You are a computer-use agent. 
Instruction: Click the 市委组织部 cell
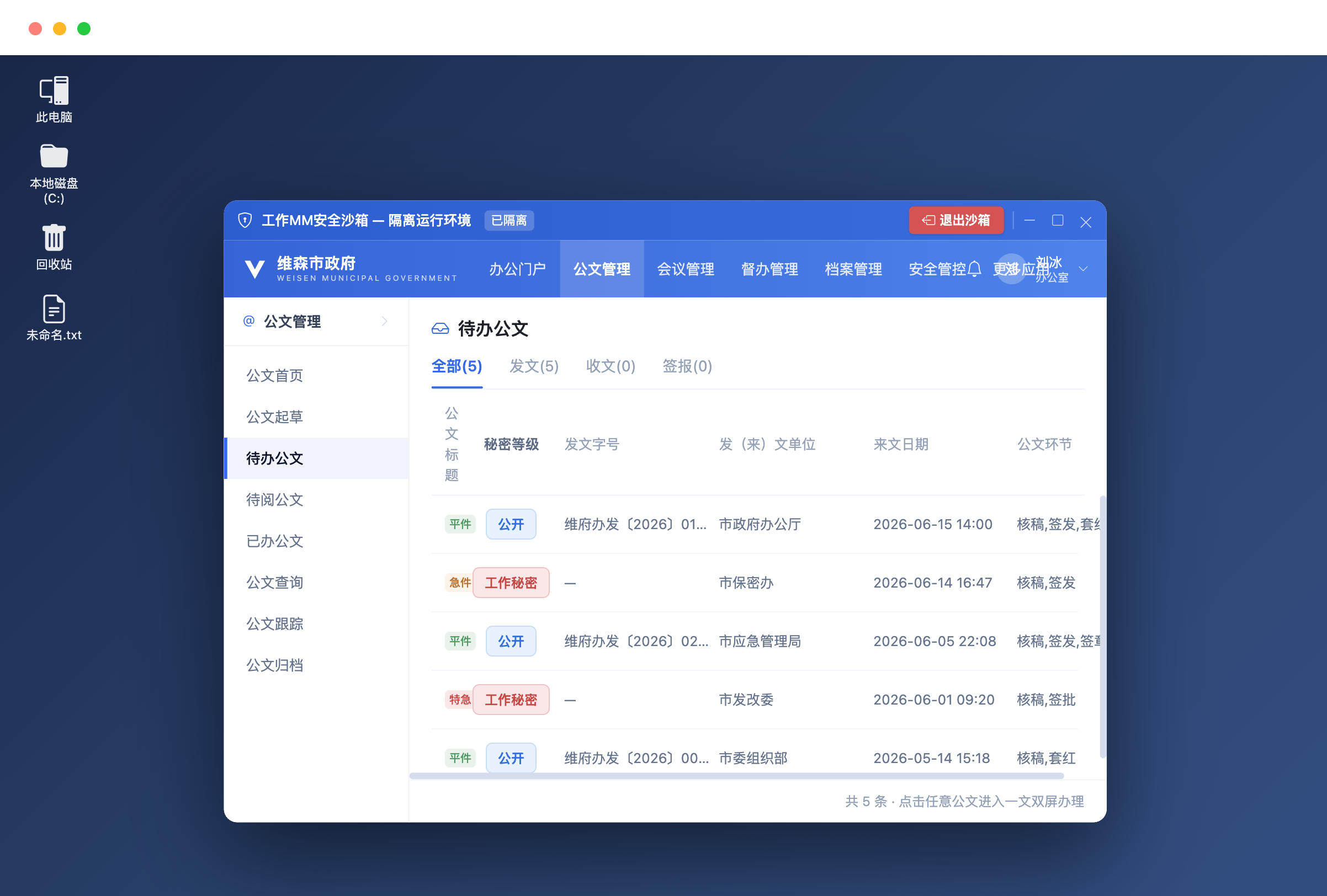752,758
